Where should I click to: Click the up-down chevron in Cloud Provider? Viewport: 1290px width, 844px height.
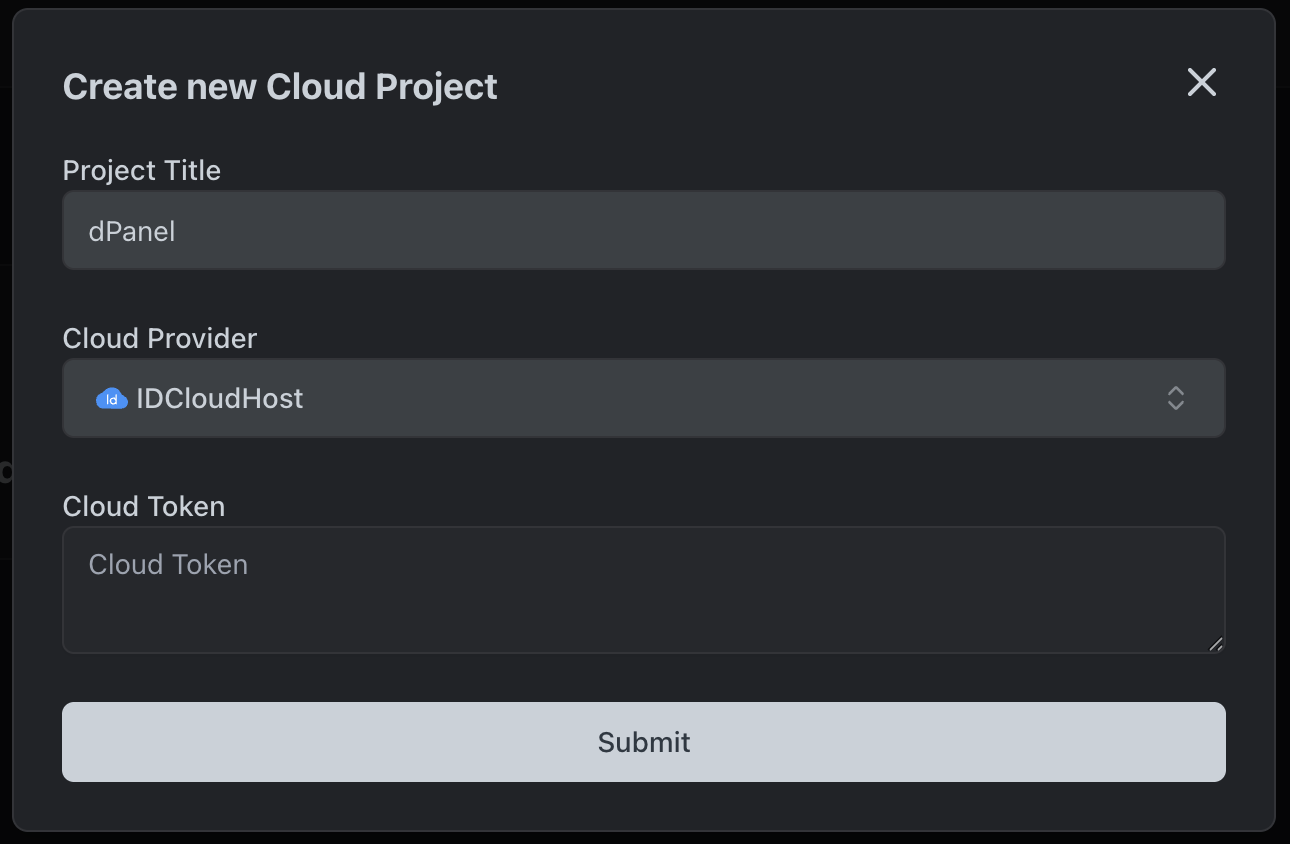coord(1175,398)
